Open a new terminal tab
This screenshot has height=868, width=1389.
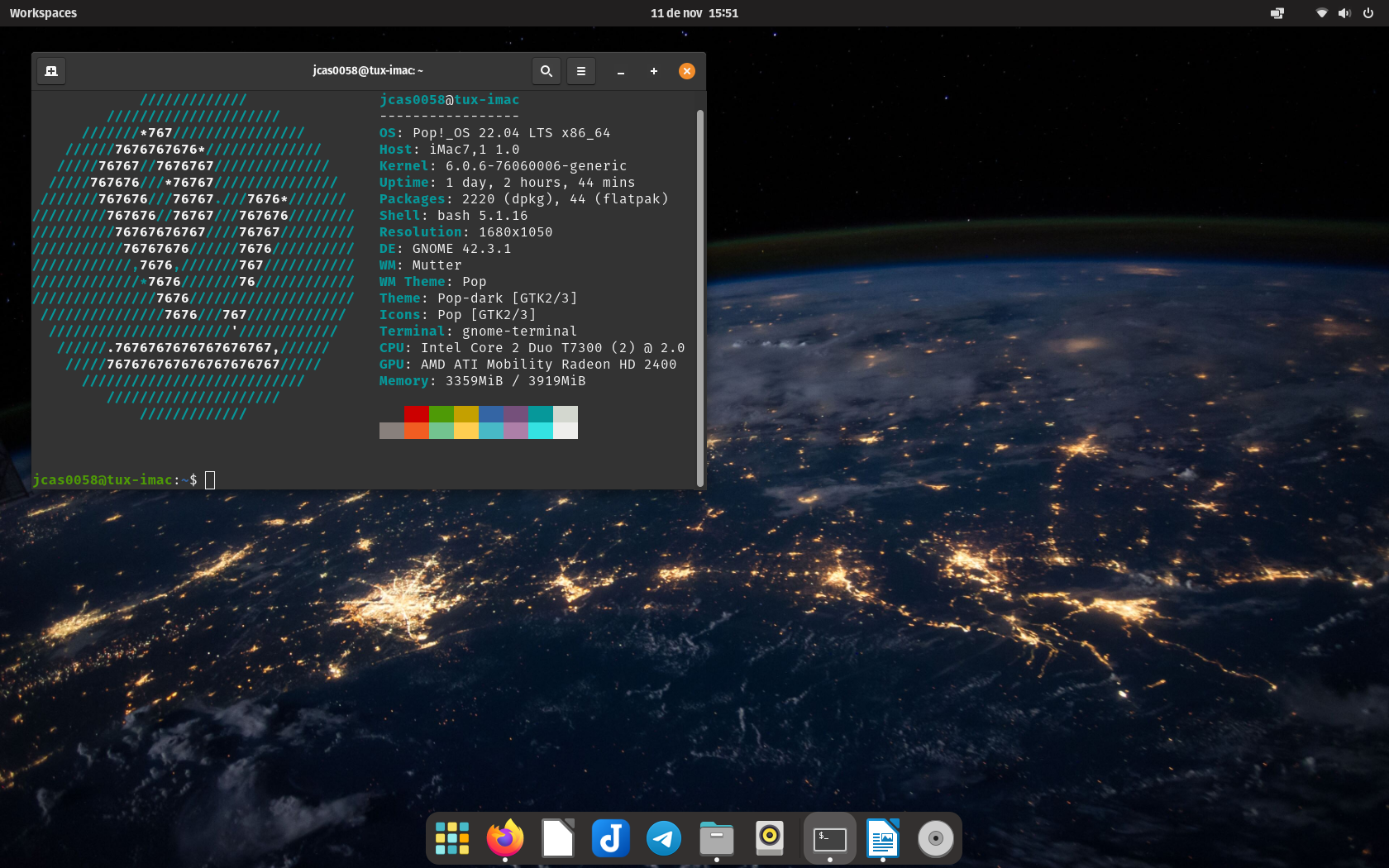(x=51, y=71)
